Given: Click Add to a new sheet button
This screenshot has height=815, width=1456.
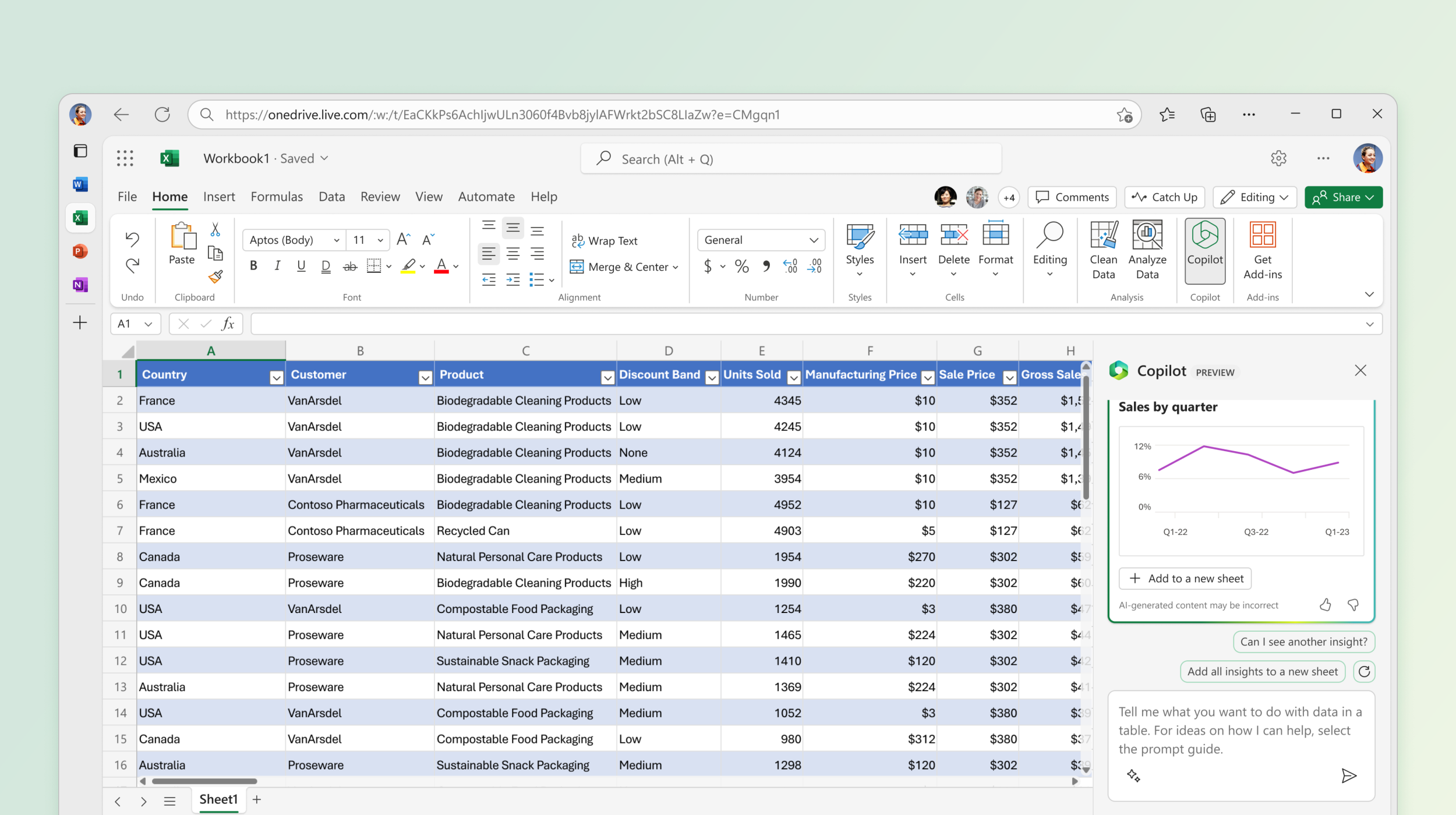Looking at the screenshot, I should [x=1190, y=577].
